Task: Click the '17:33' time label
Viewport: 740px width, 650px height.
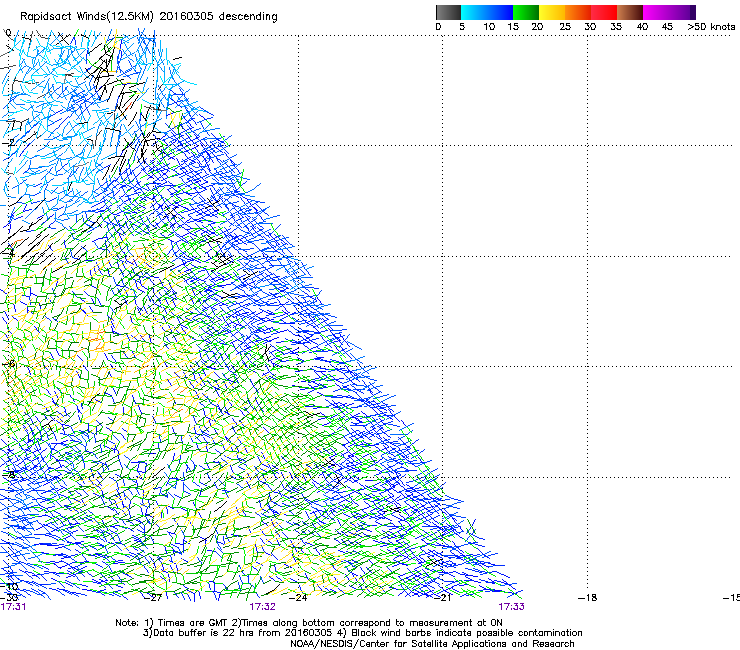Action: click(512, 607)
